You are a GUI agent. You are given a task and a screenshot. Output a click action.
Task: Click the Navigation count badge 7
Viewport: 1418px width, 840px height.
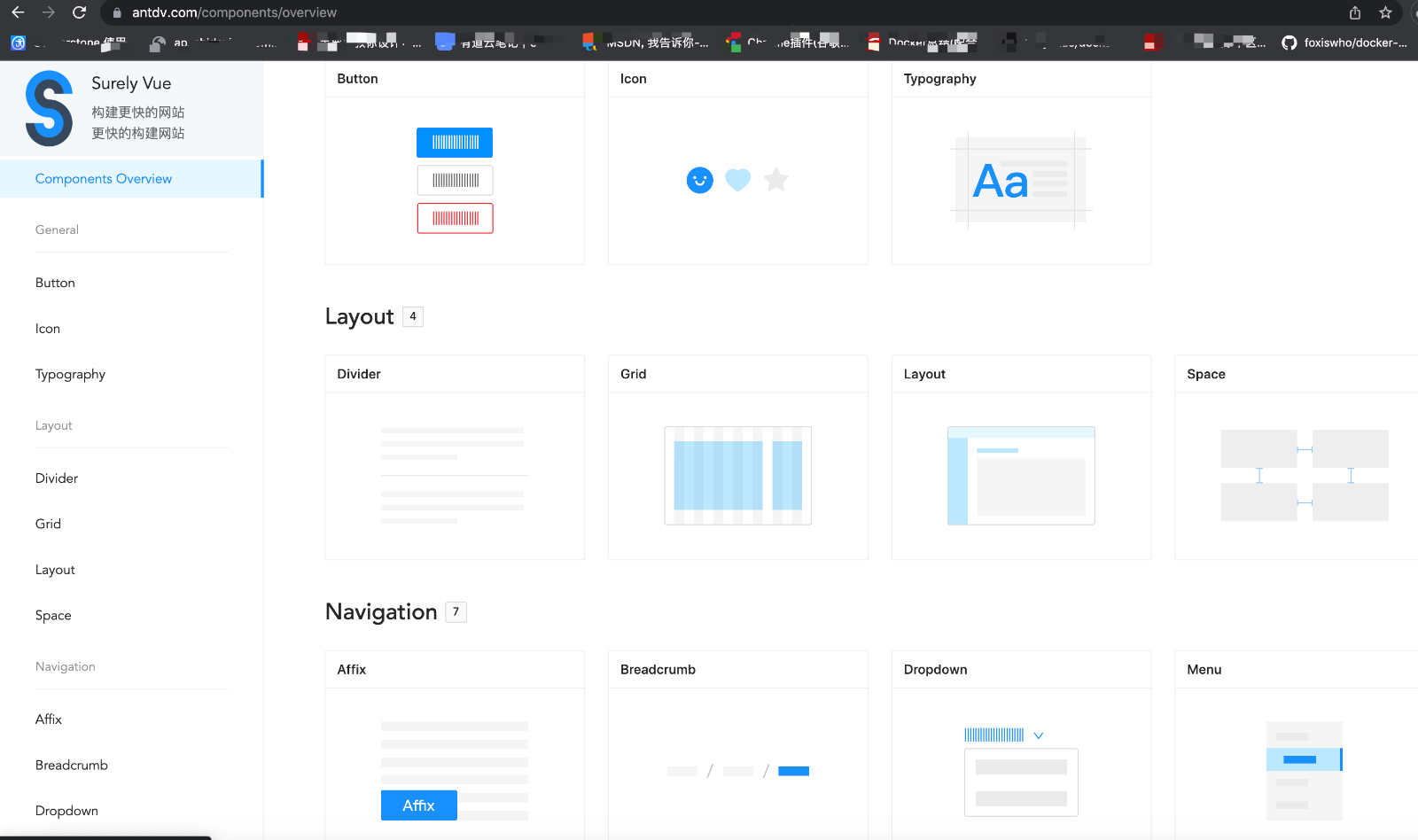[x=456, y=612]
